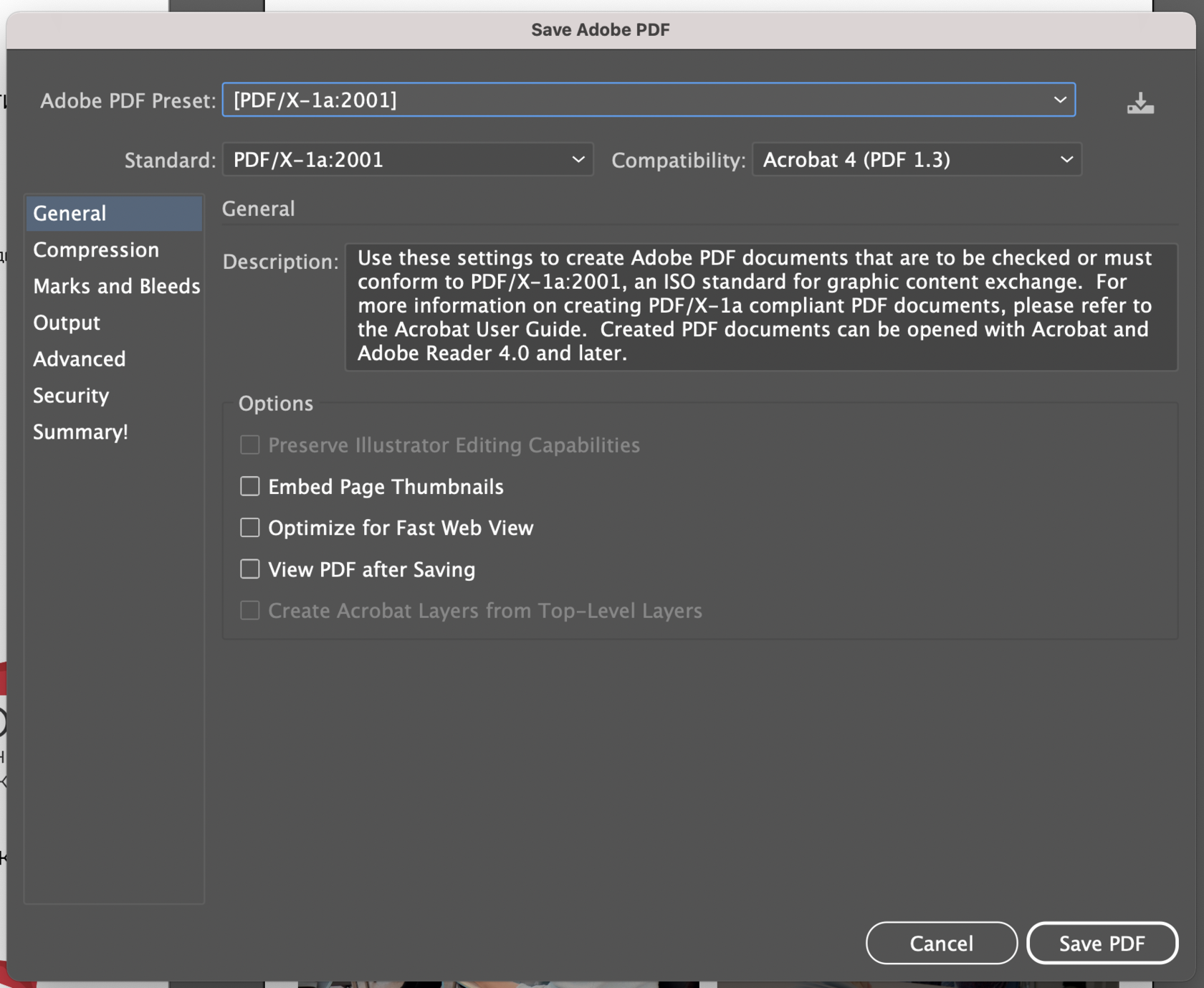This screenshot has width=1204, height=988.
Task: Expand the Standard dropdown menu
Action: (407, 160)
